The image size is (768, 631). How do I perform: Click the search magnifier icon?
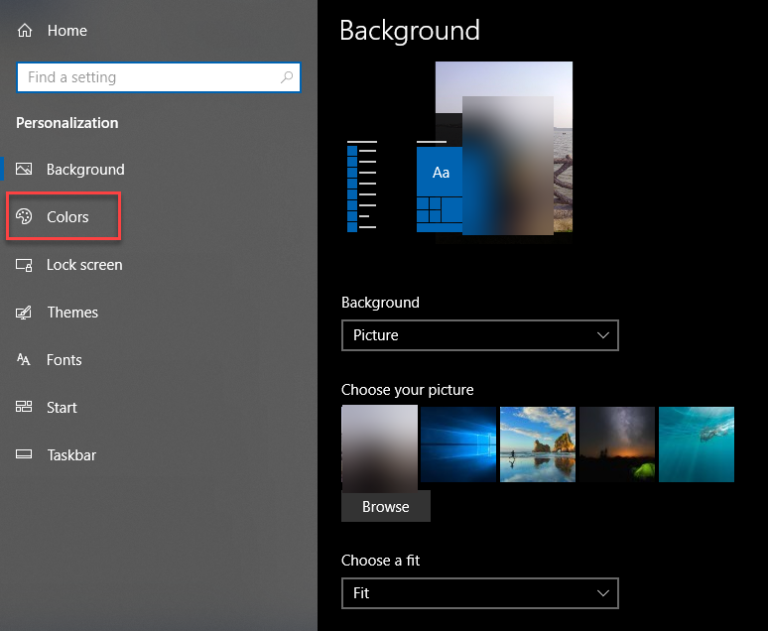287,77
